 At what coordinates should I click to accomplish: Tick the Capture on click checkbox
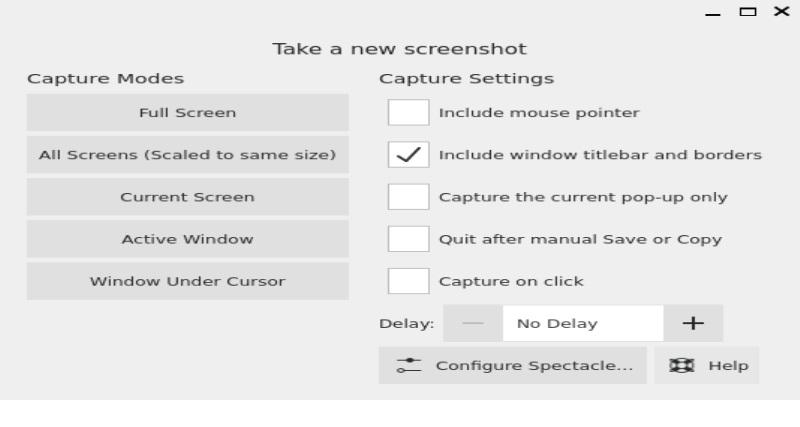point(408,281)
